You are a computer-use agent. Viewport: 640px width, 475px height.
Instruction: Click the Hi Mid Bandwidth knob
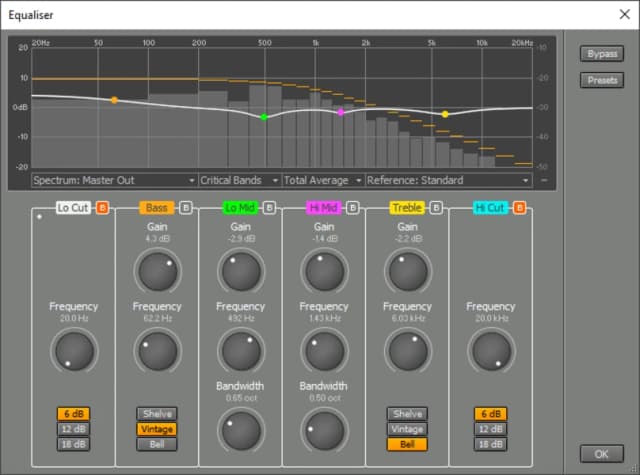click(x=324, y=431)
